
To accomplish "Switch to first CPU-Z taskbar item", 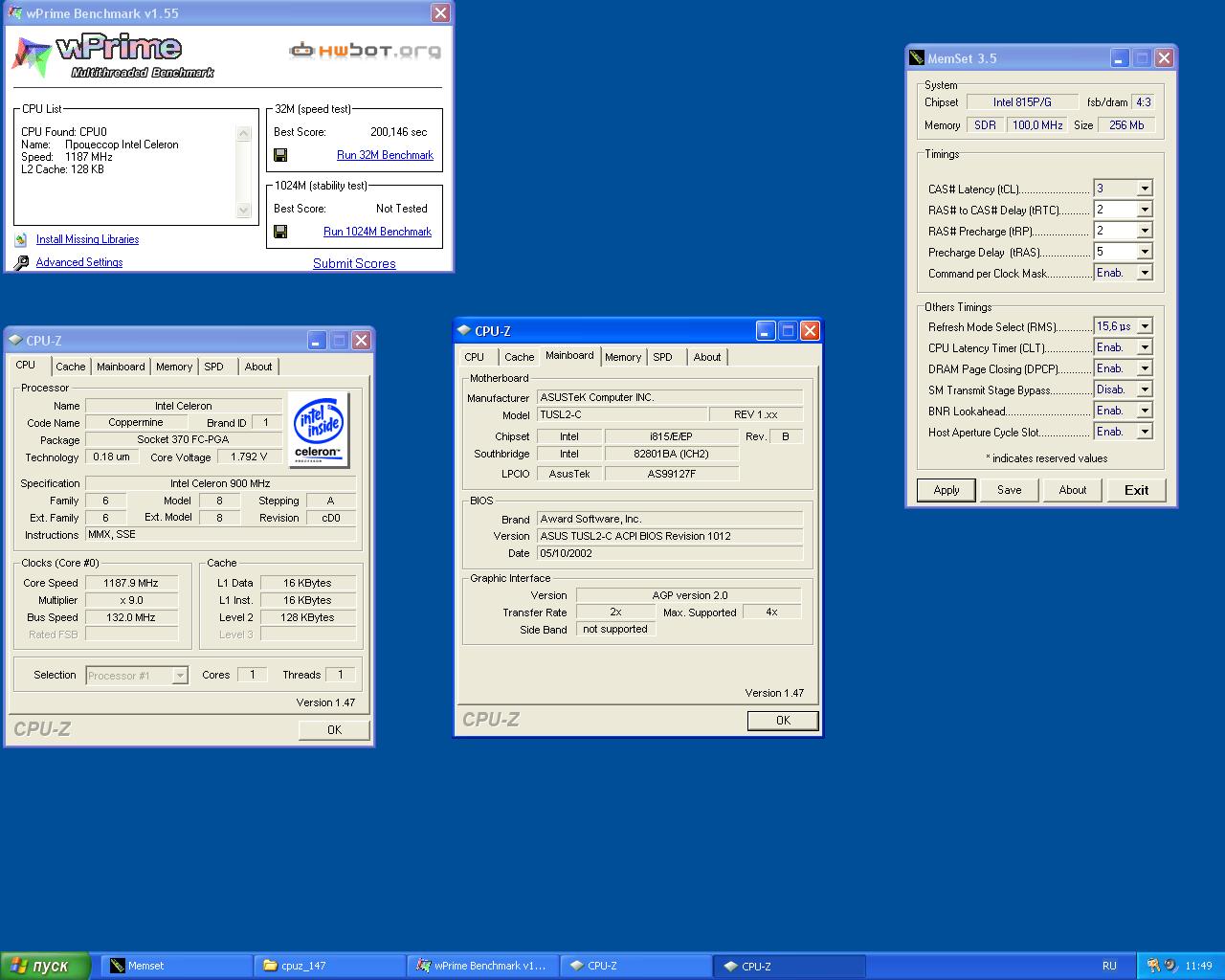I will point(636,966).
